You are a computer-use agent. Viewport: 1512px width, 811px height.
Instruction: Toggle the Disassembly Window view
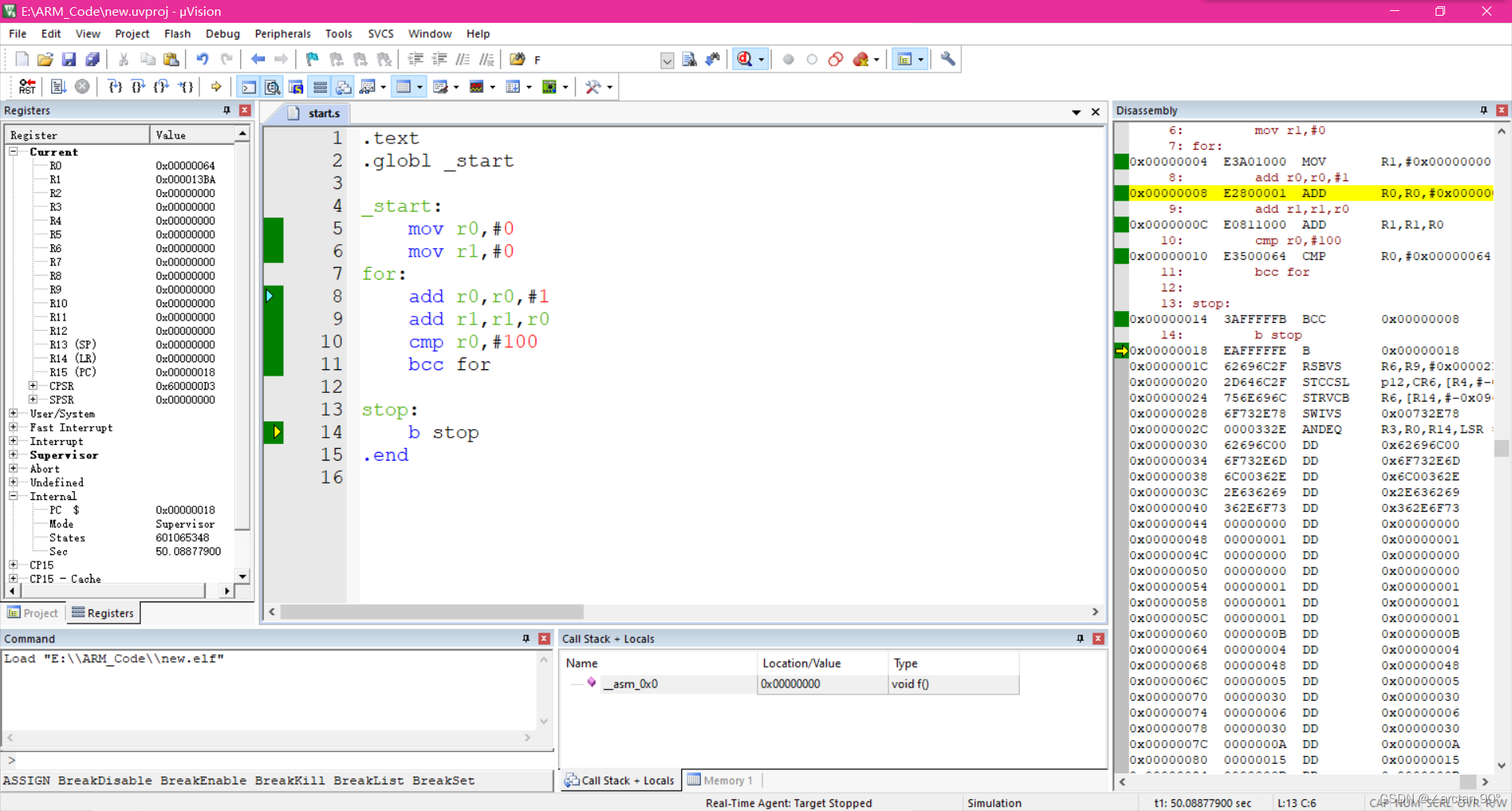click(272, 87)
